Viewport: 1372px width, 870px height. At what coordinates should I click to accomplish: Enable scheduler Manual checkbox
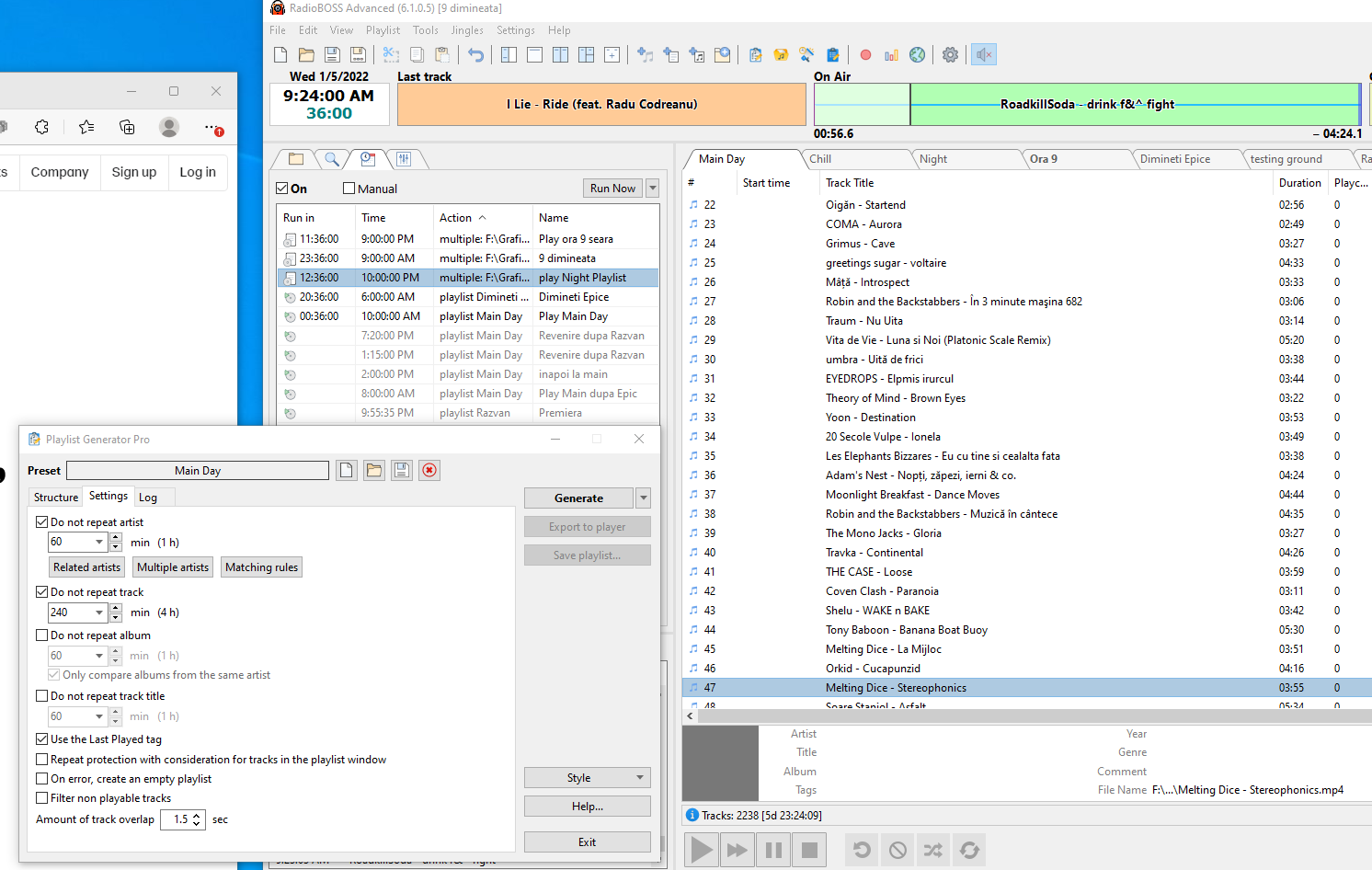point(349,189)
